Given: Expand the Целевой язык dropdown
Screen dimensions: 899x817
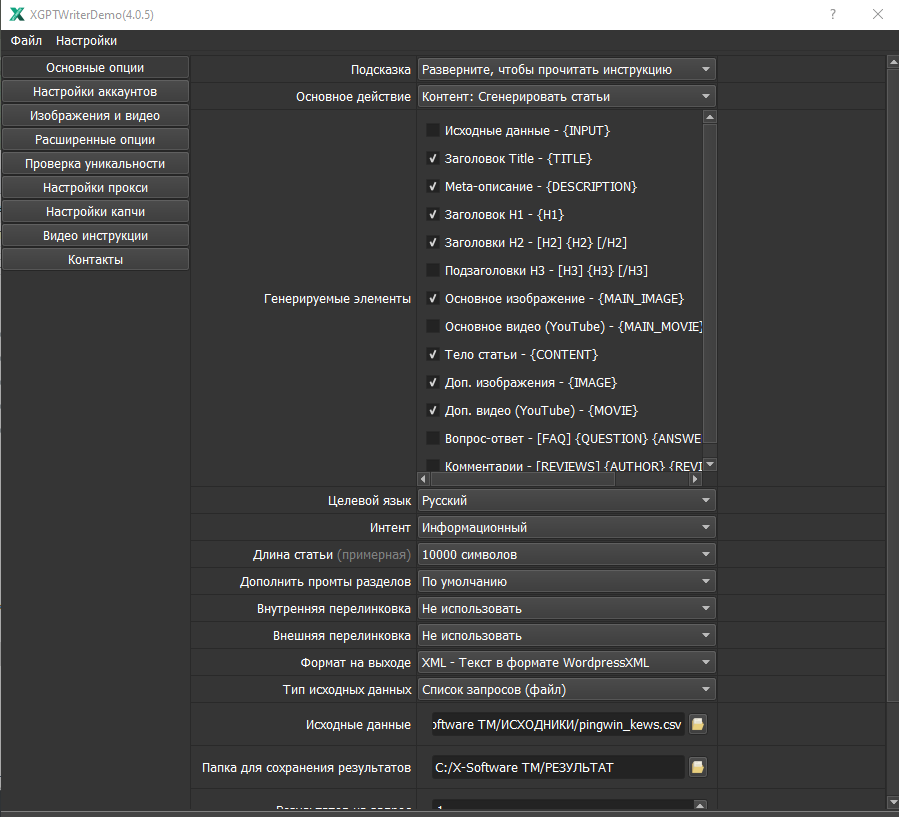Looking at the screenshot, I should (x=566, y=501).
